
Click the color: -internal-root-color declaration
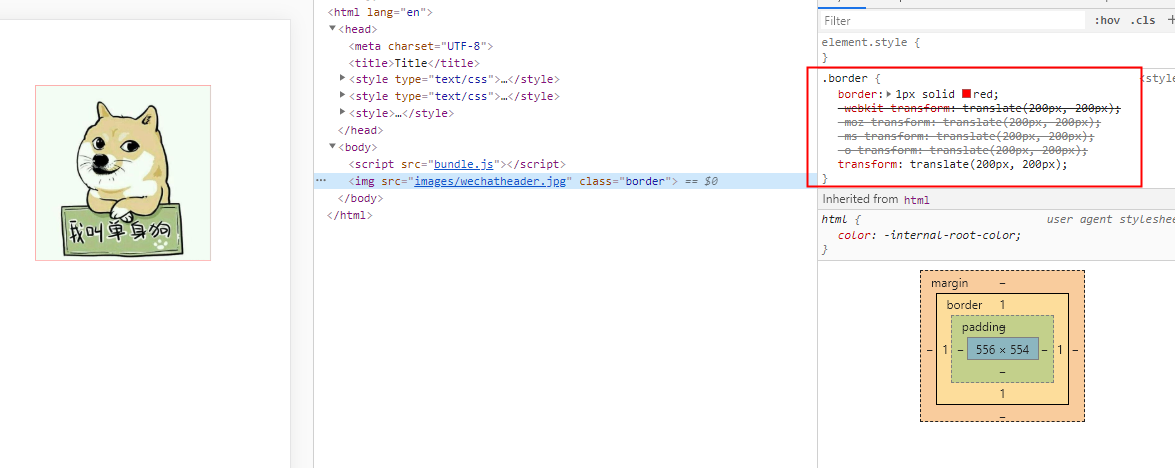coord(929,235)
